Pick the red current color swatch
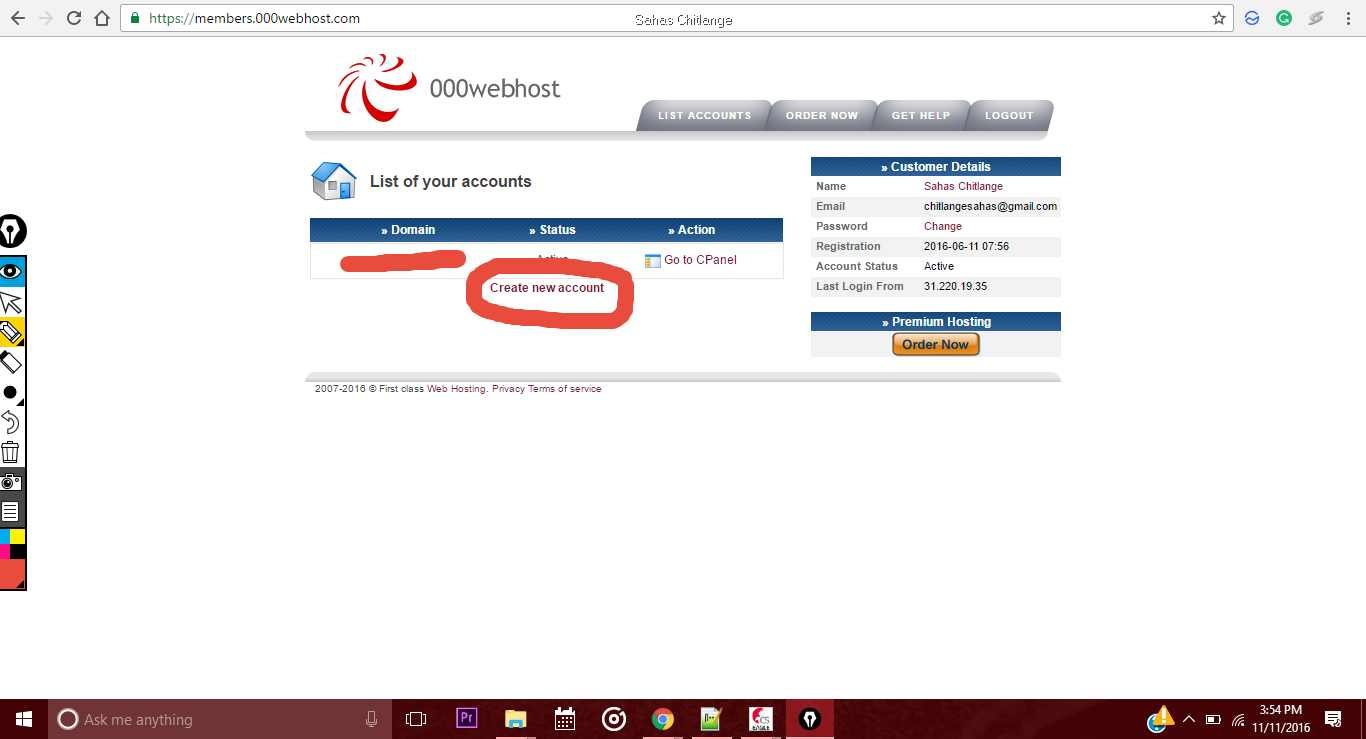Image resolution: width=1366 pixels, height=739 pixels. tap(12, 574)
